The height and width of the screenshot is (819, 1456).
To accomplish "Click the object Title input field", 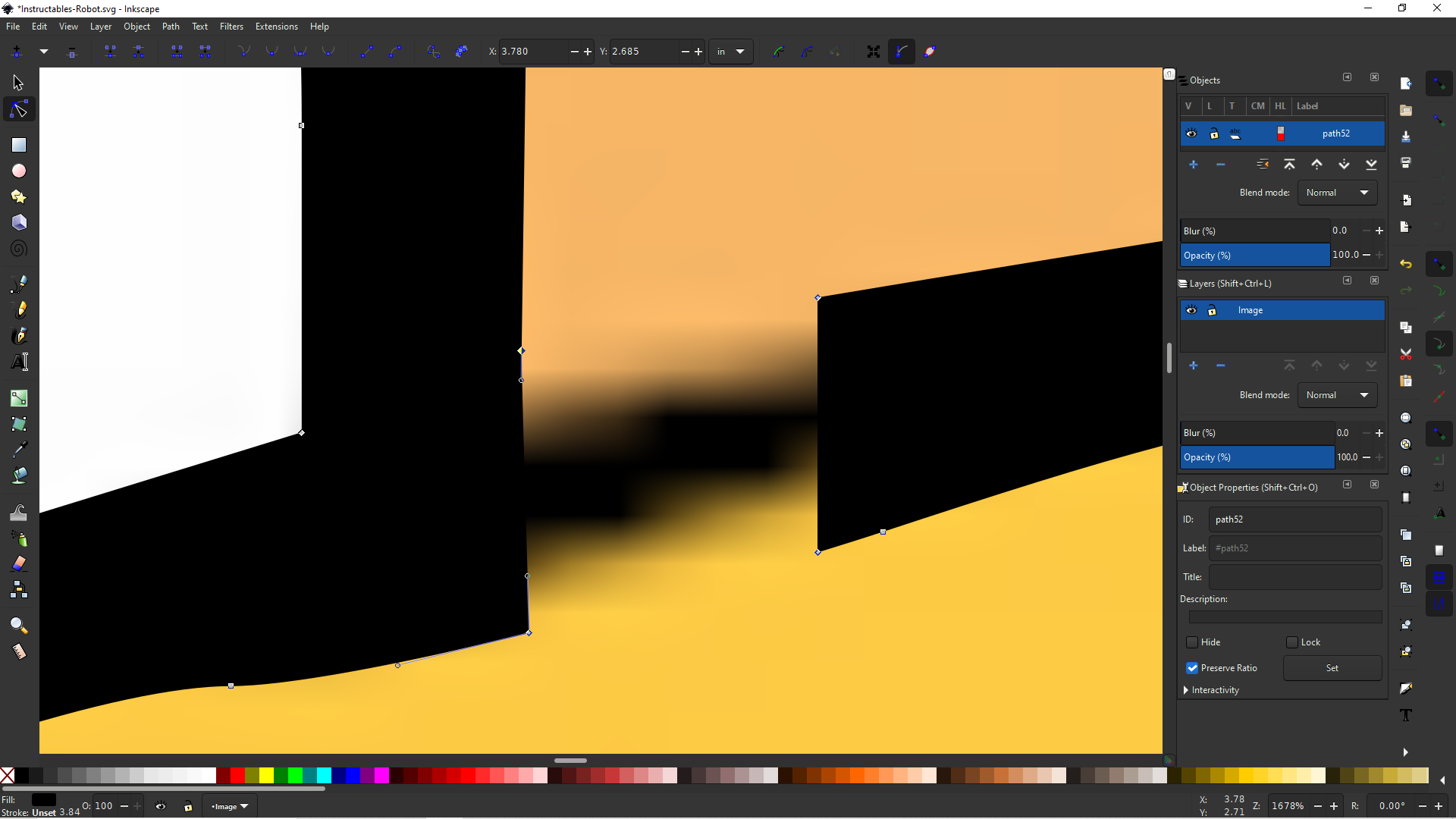I will (1294, 577).
